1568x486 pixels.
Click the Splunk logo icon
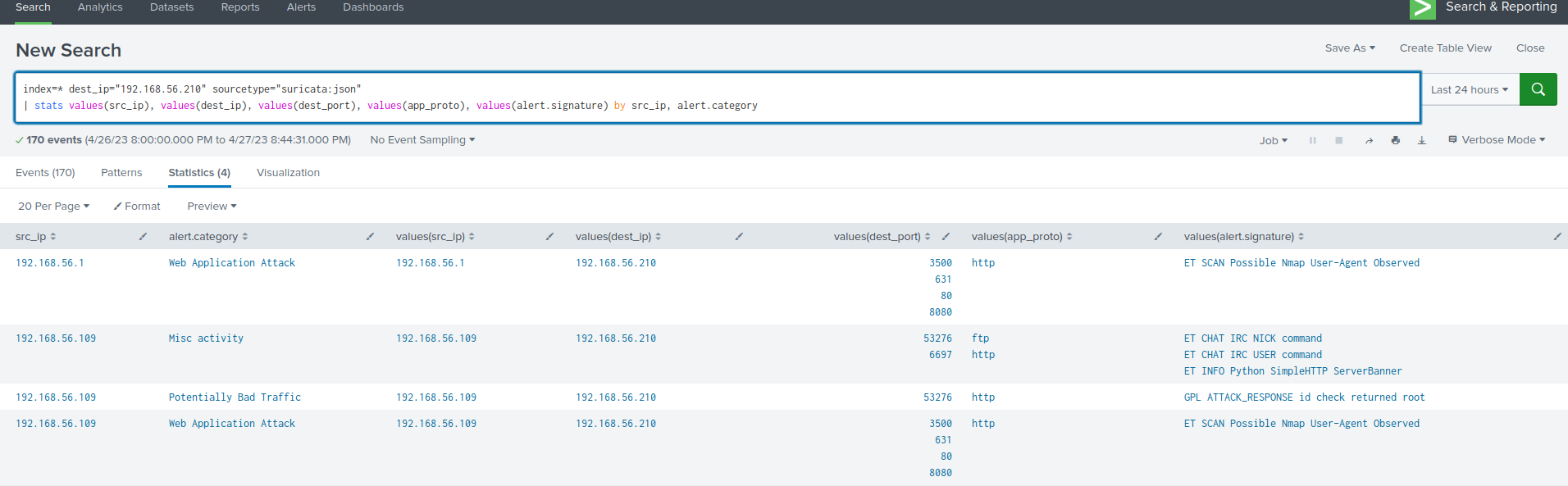pyautogui.click(x=1422, y=8)
